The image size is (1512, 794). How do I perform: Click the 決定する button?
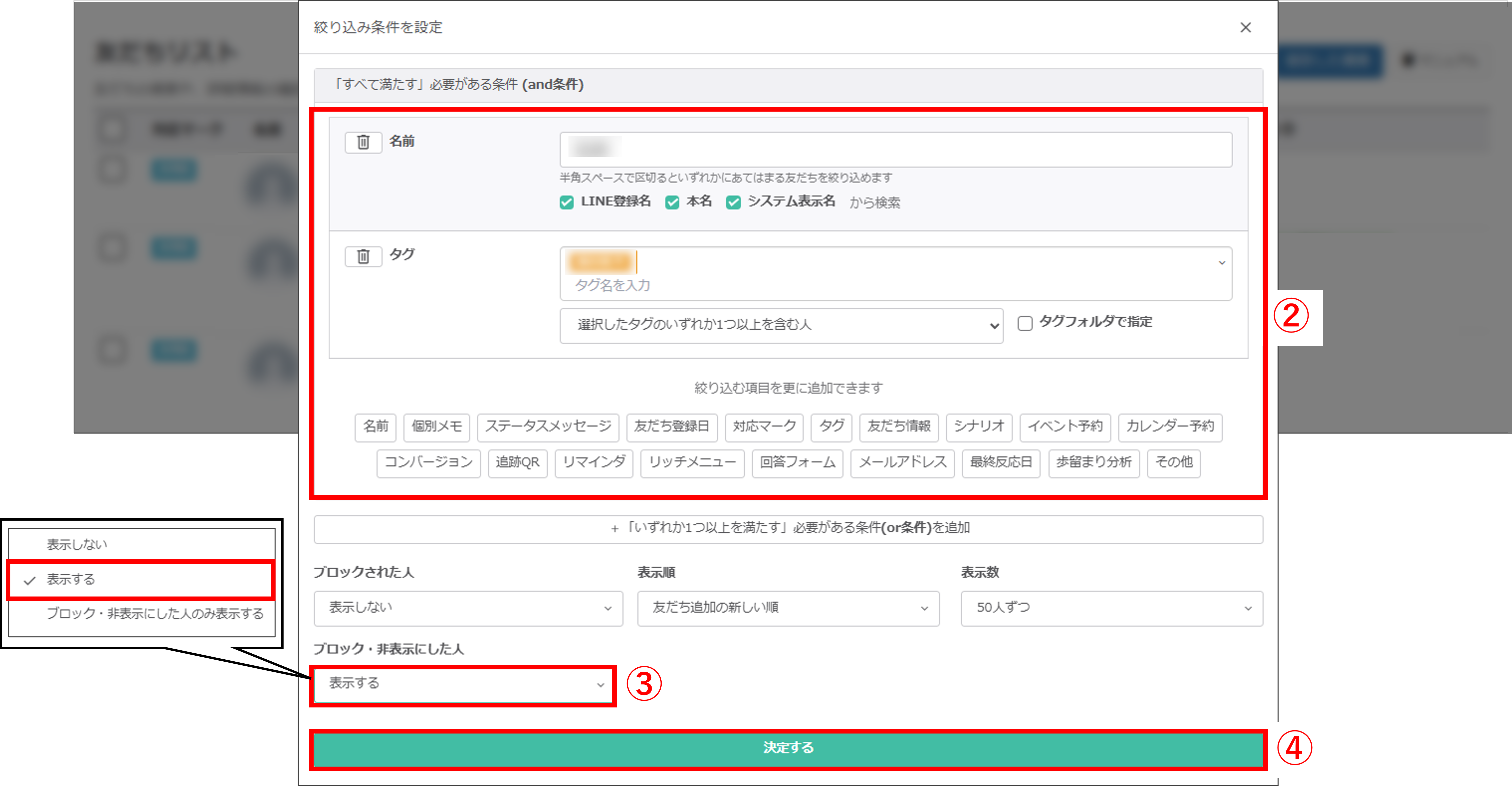pyautogui.click(x=788, y=748)
